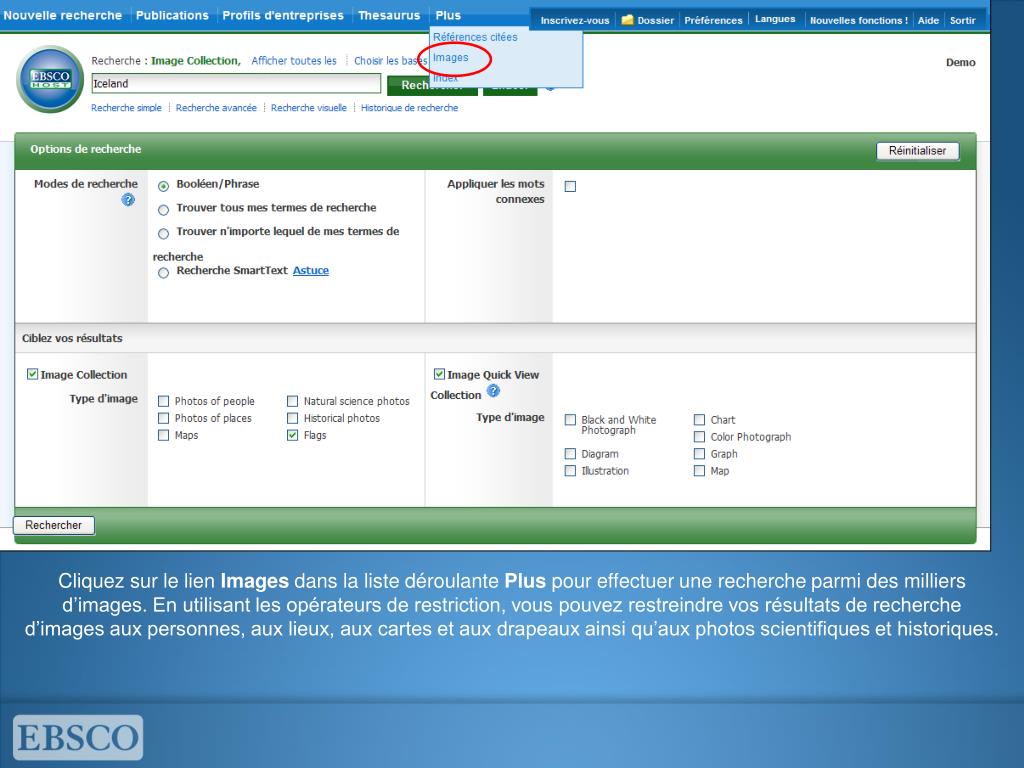Check Natural science photos

pos(293,401)
